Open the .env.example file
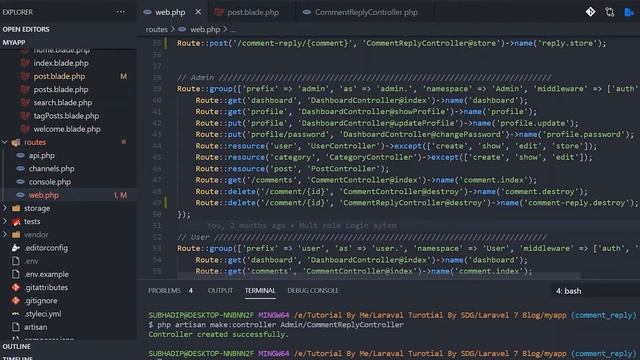The image size is (640, 360). pos(46,274)
